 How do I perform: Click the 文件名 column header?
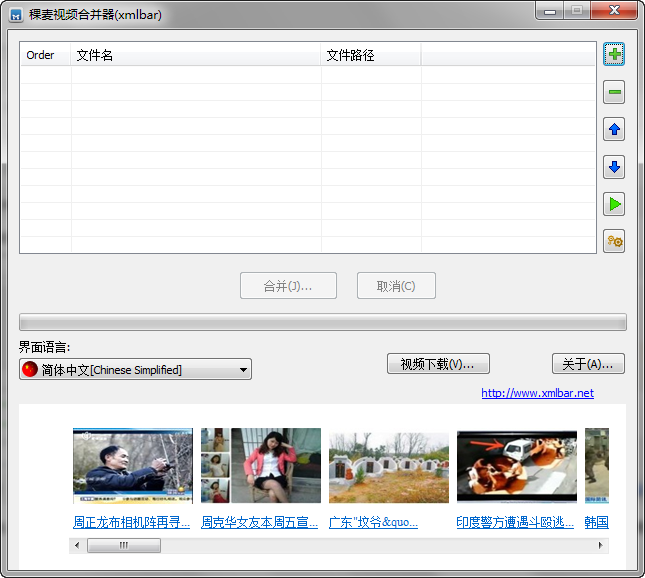(195, 56)
